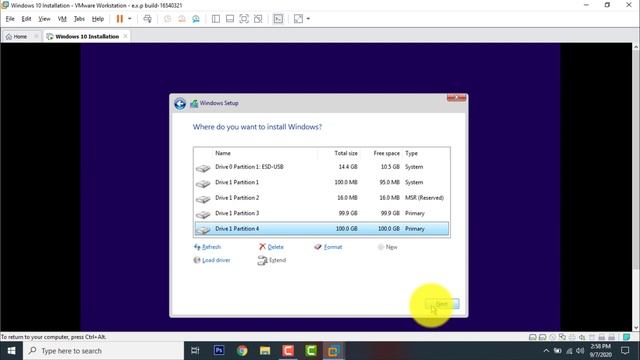Toggle the thumbnail bar view icon
Image resolution: width=640 pixels, height=360 pixels.
pyautogui.click(x=230, y=19)
